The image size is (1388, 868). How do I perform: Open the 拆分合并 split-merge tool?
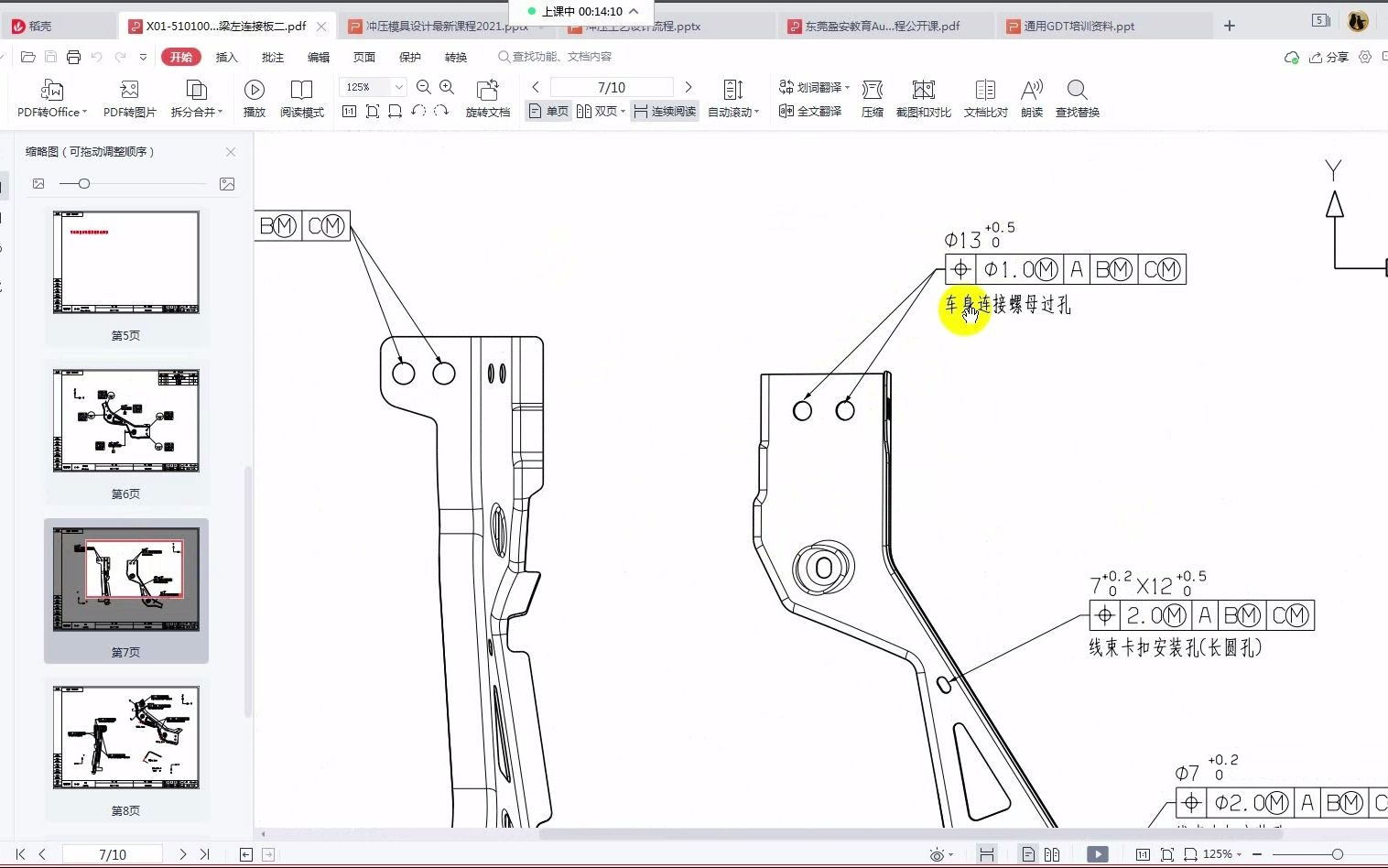tap(196, 98)
